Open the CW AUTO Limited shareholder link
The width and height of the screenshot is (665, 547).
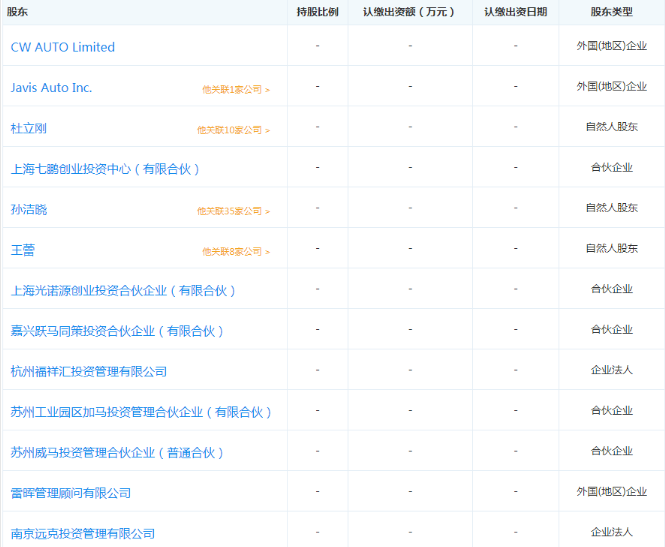coord(63,47)
